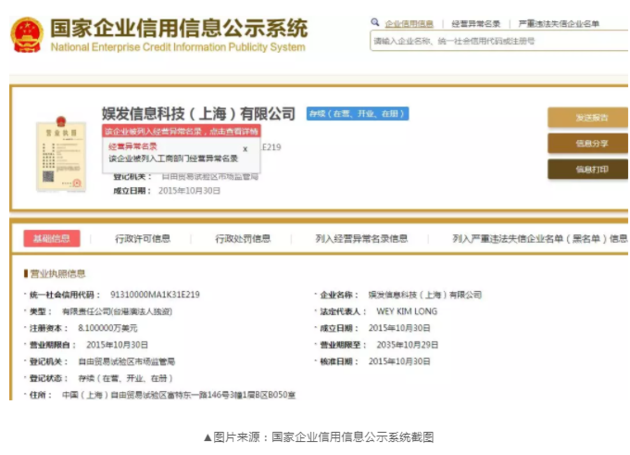Select 登记状态 value 存续
This screenshot has height=455, width=630.
click(x=125, y=378)
